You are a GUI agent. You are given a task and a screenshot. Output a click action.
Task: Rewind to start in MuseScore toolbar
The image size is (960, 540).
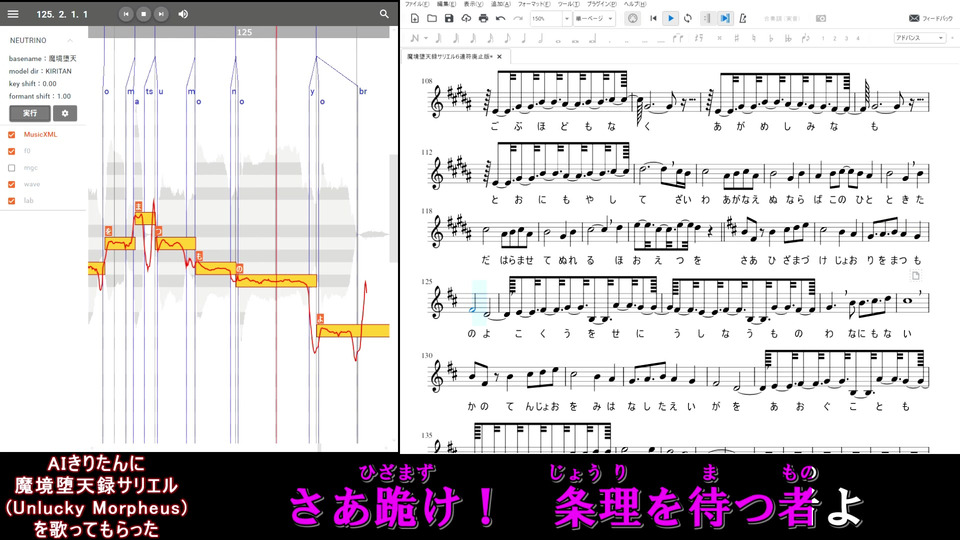point(653,18)
